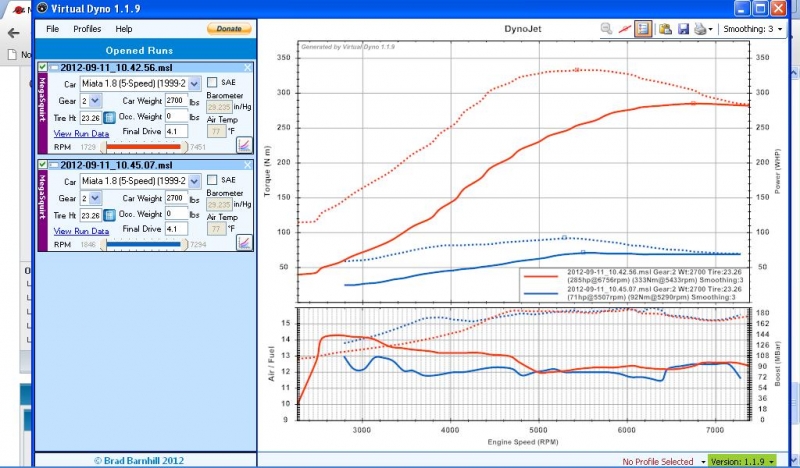Click the Brad Barnhill 2012 copyright link

coord(139,460)
